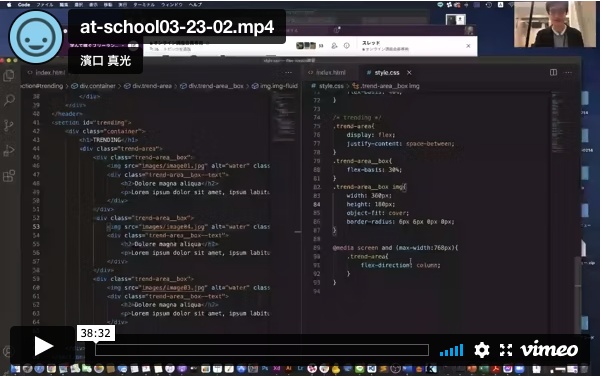This screenshot has width=602, height=377.
Task: Open the Extensions icon in activity bar
Action: point(9,176)
